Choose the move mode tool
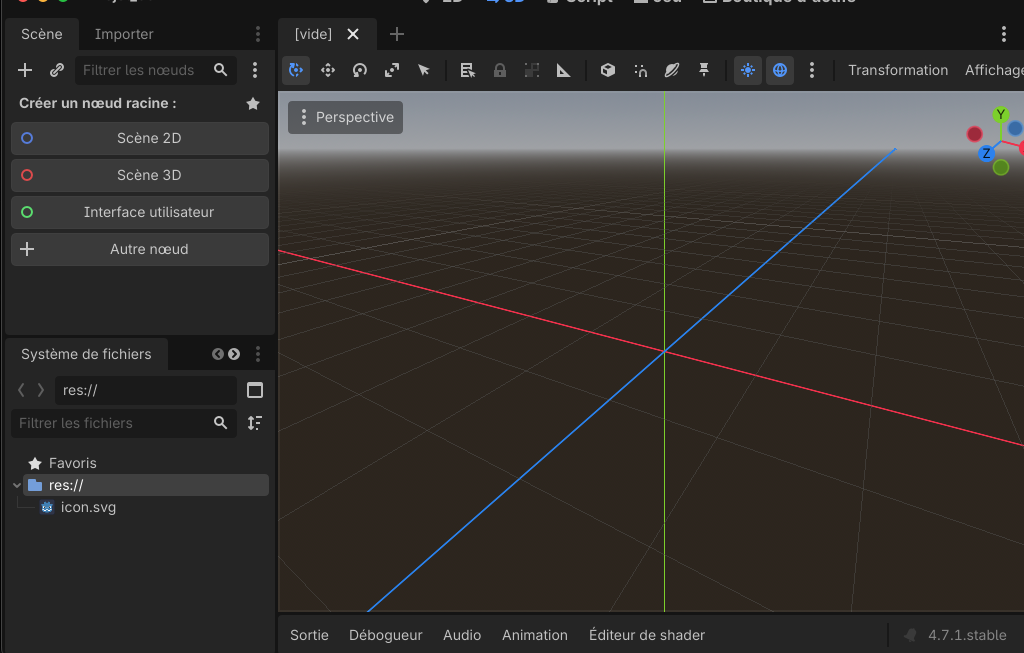Image resolution: width=1024 pixels, height=653 pixels. (328, 70)
